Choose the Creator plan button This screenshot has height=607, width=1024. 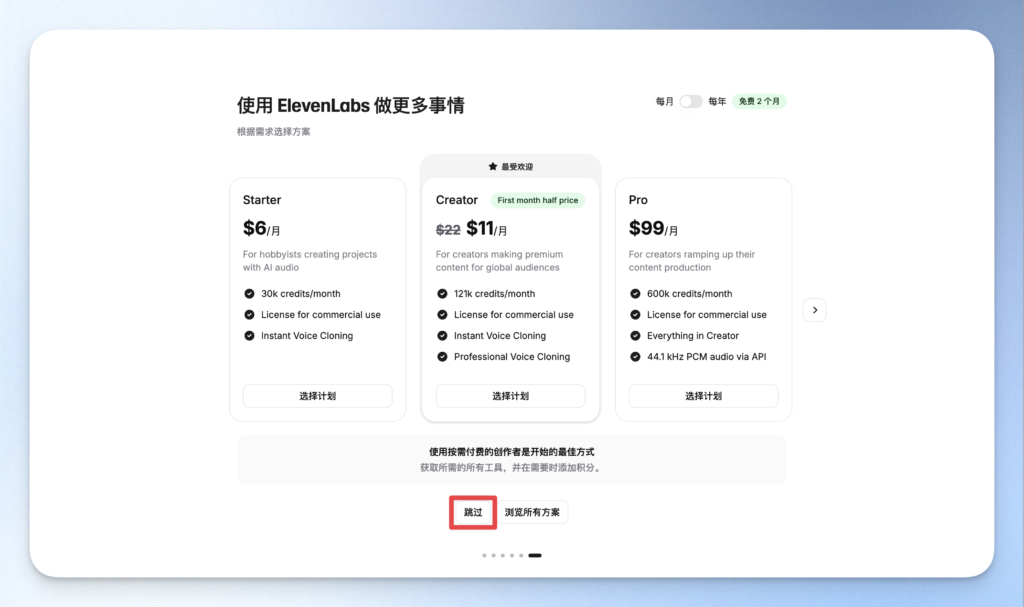tap(510, 396)
